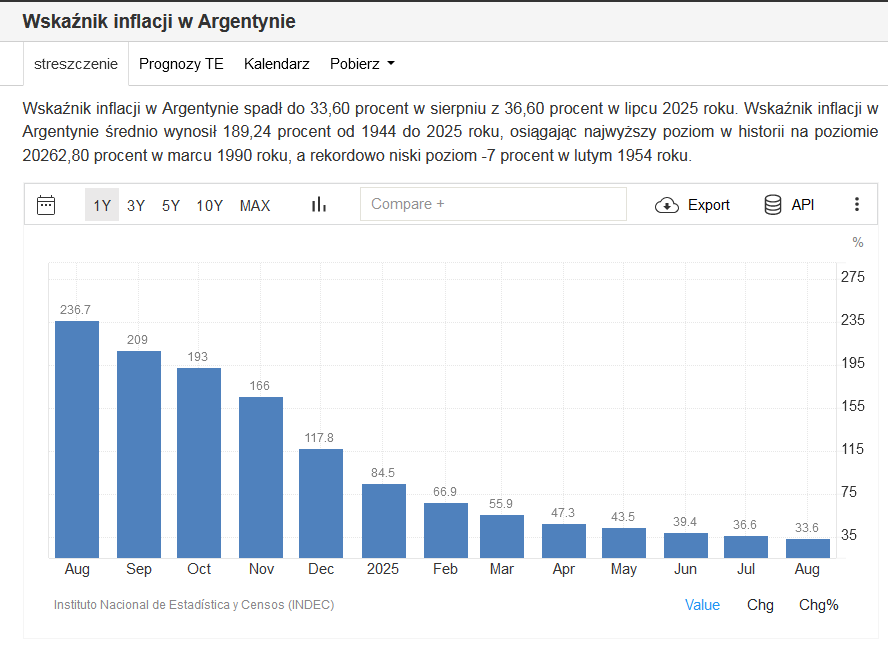Viewport: 888px width, 654px height.
Task: Select the December 117.8 bar
Action: tap(321, 503)
